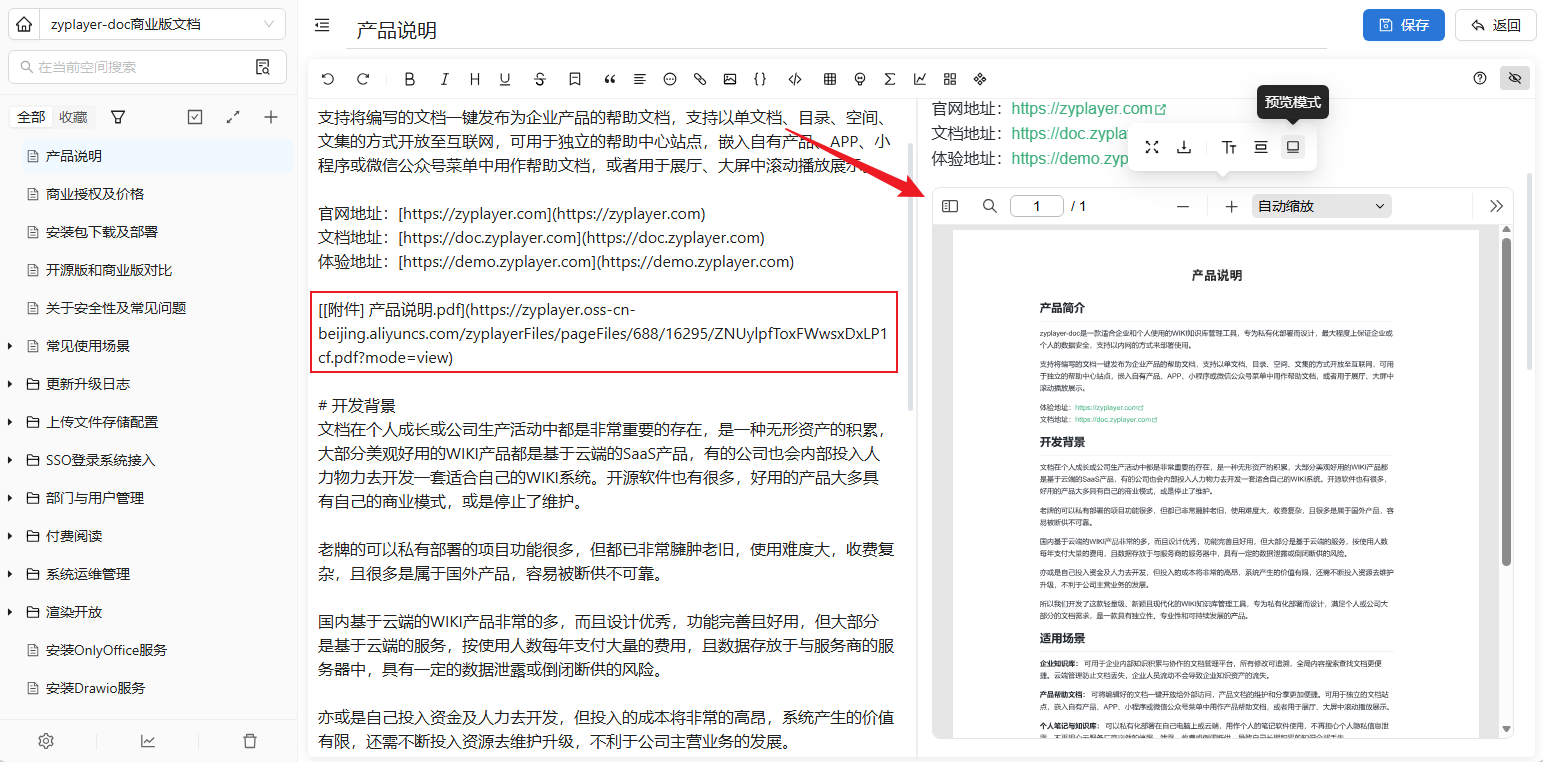Click the search in current space field
This screenshot has height=762, width=1543.
[x=140, y=67]
